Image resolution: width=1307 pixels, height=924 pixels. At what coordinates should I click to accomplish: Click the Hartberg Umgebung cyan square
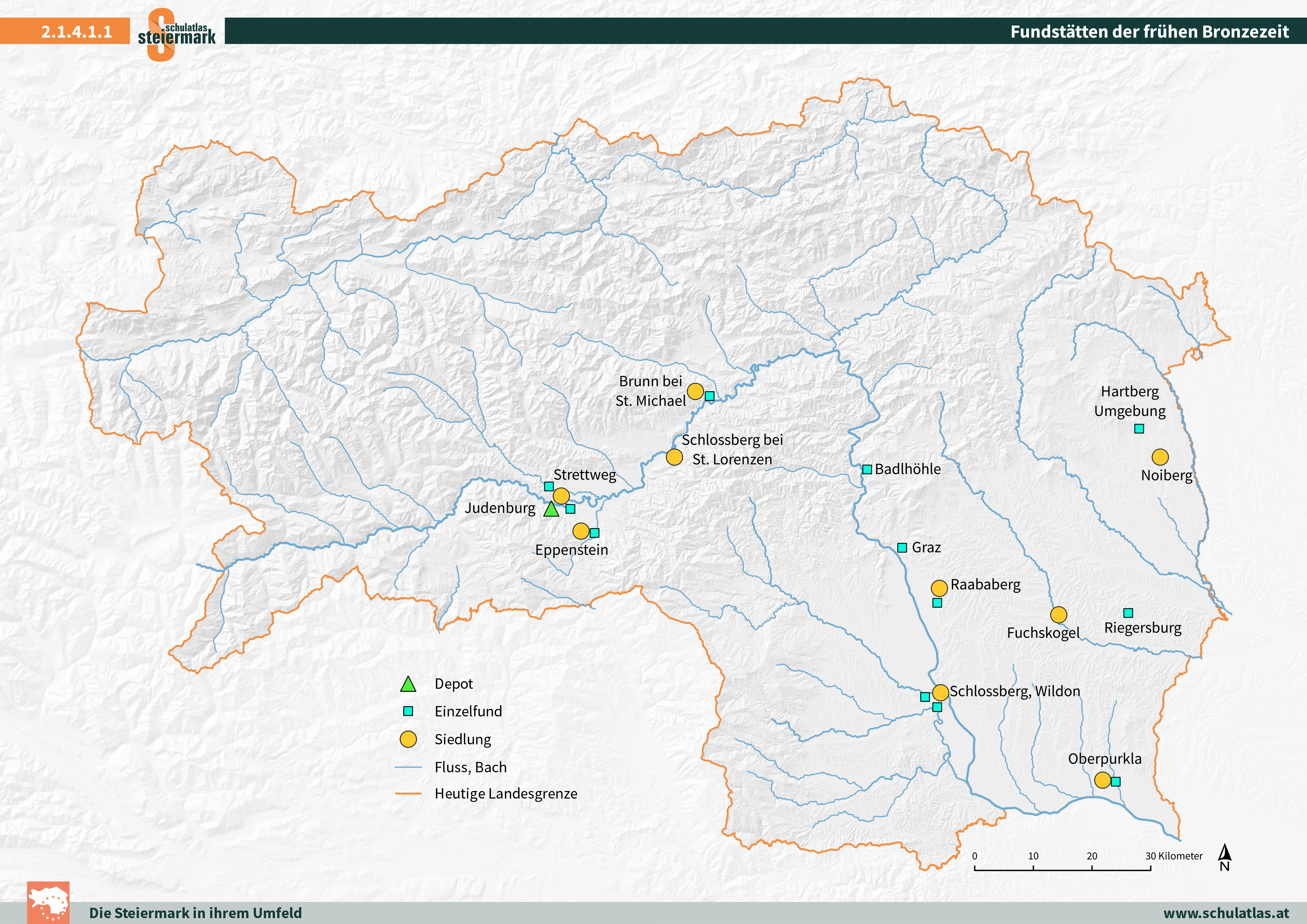pyautogui.click(x=1138, y=428)
